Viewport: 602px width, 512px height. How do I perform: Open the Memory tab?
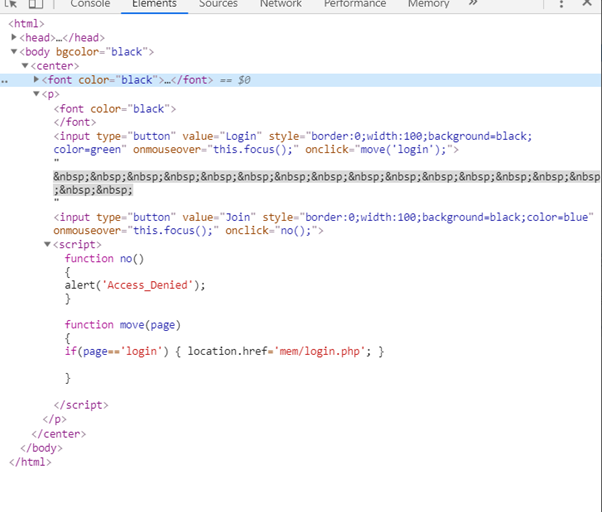tap(428, 4)
